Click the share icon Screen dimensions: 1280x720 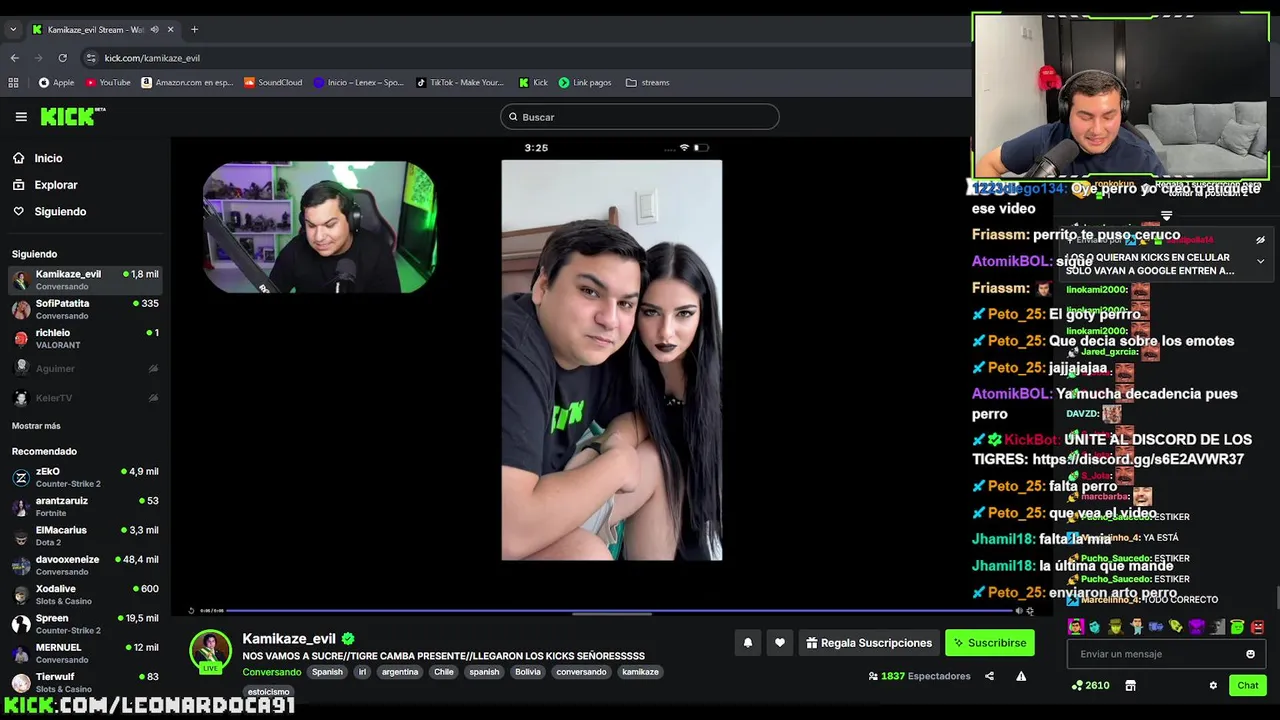pos(989,676)
